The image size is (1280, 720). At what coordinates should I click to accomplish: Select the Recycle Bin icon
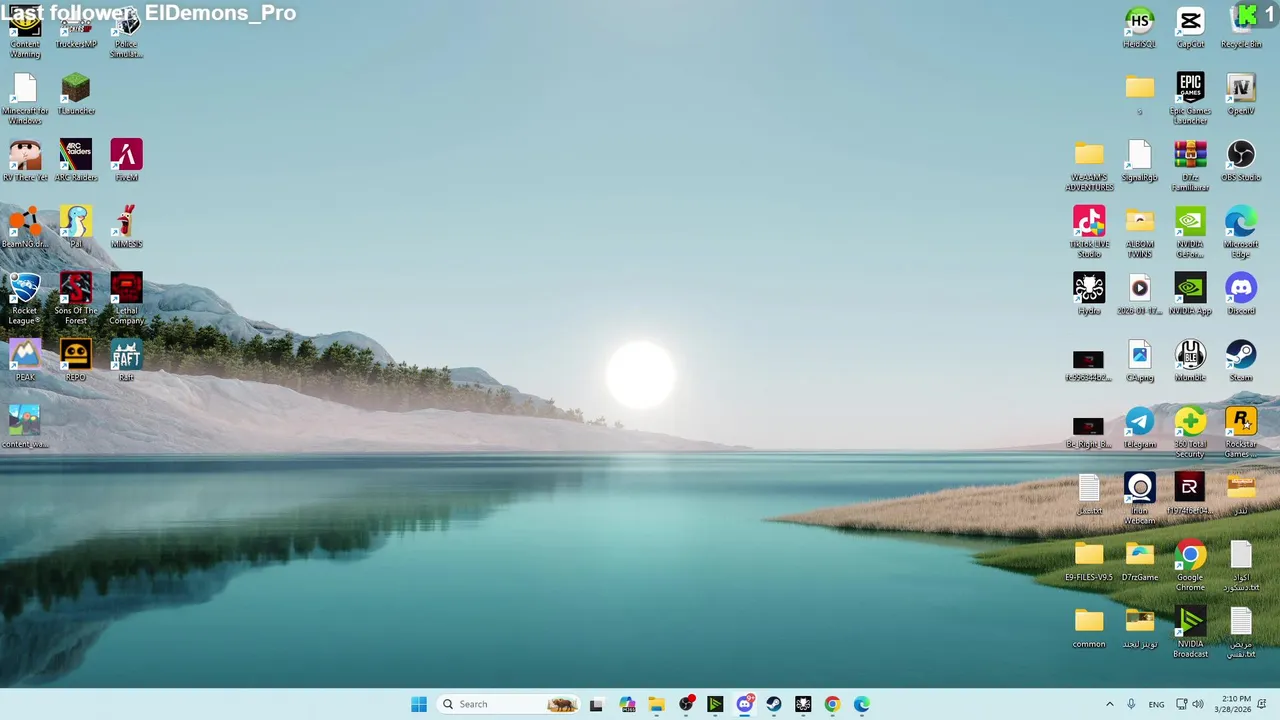tap(1241, 28)
